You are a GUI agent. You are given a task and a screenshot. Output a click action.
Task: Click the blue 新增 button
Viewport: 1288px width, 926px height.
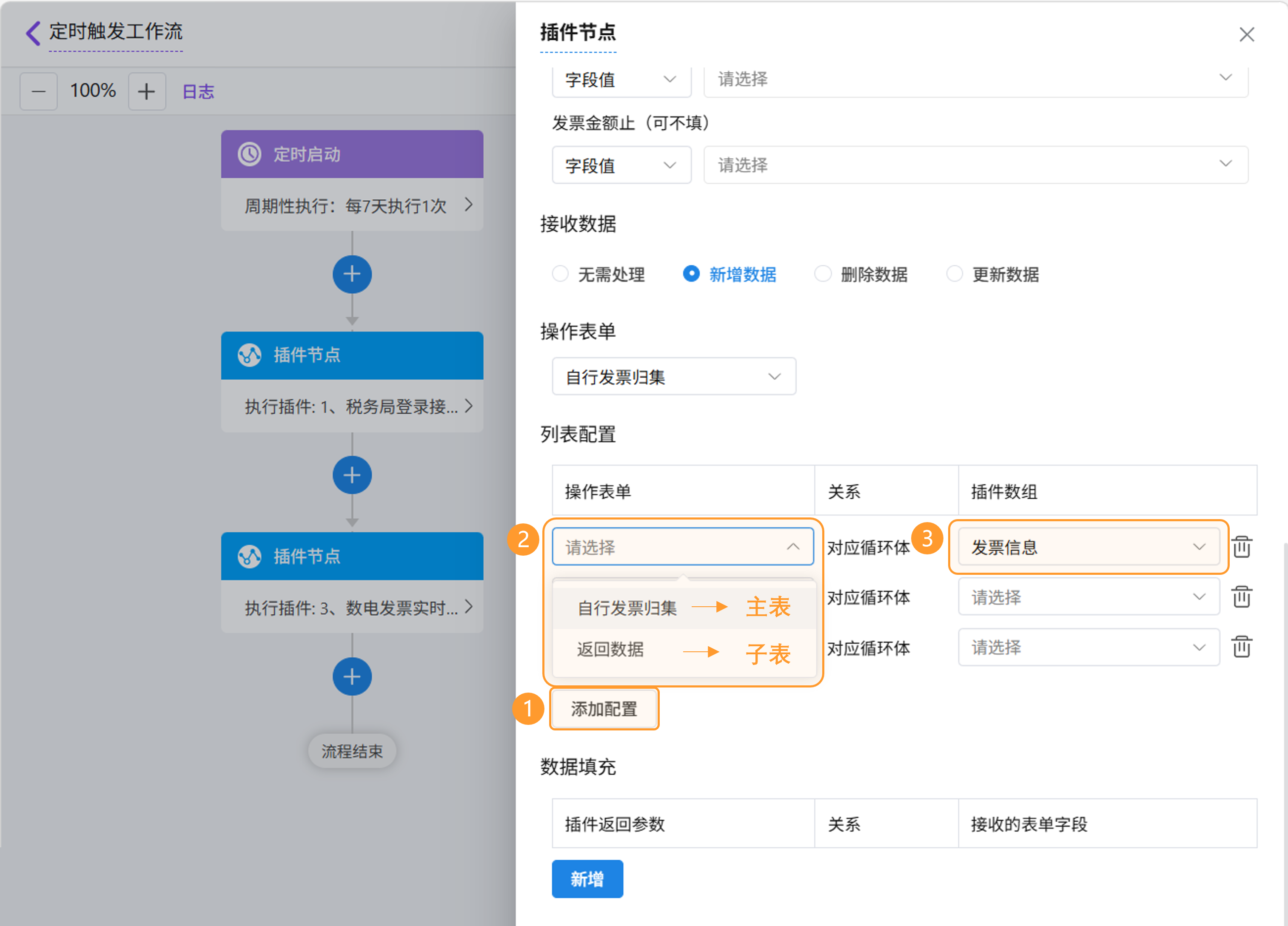[587, 879]
